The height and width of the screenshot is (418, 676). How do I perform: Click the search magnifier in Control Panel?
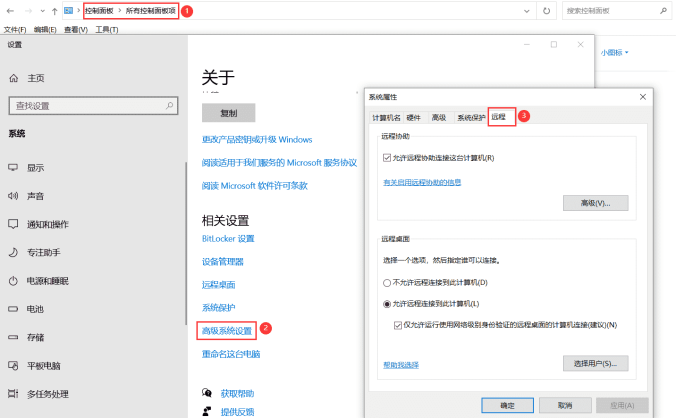(x=663, y=11)
